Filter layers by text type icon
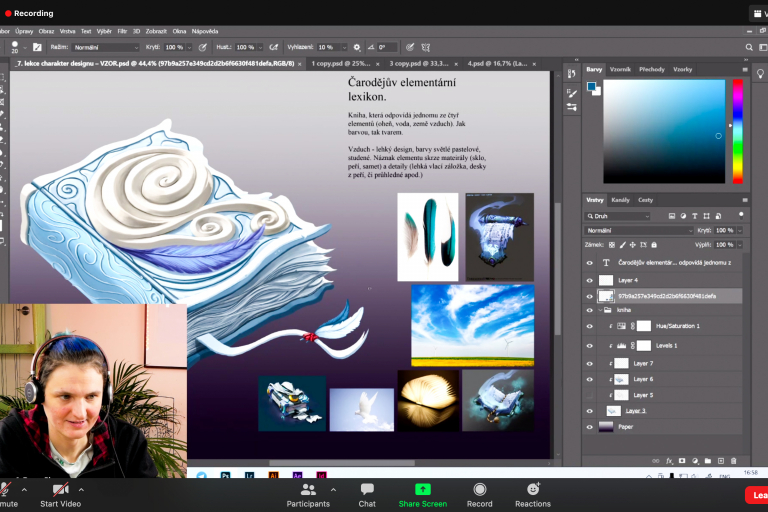Image resolution: width=768 pixels, height=512 pixels. tap(694, 215)
